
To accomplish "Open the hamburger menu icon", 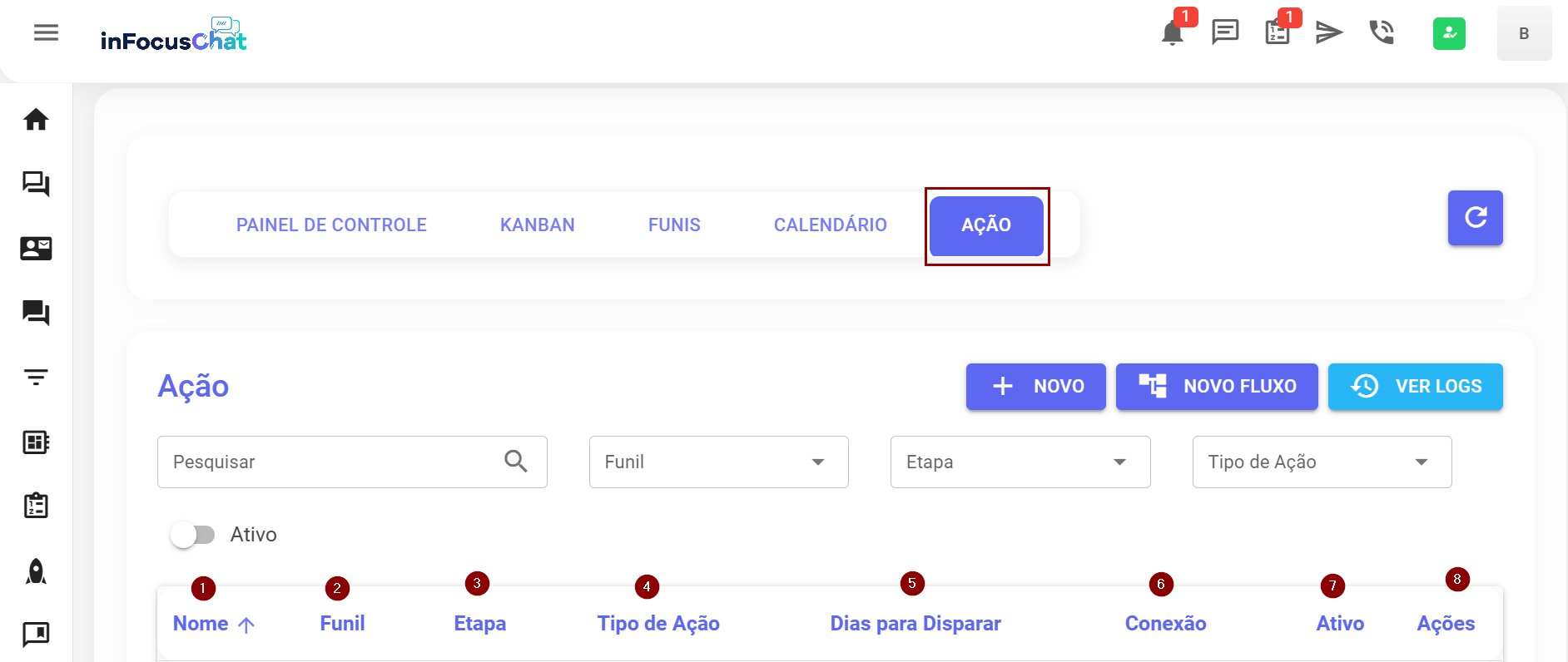I will coord(46,32).
